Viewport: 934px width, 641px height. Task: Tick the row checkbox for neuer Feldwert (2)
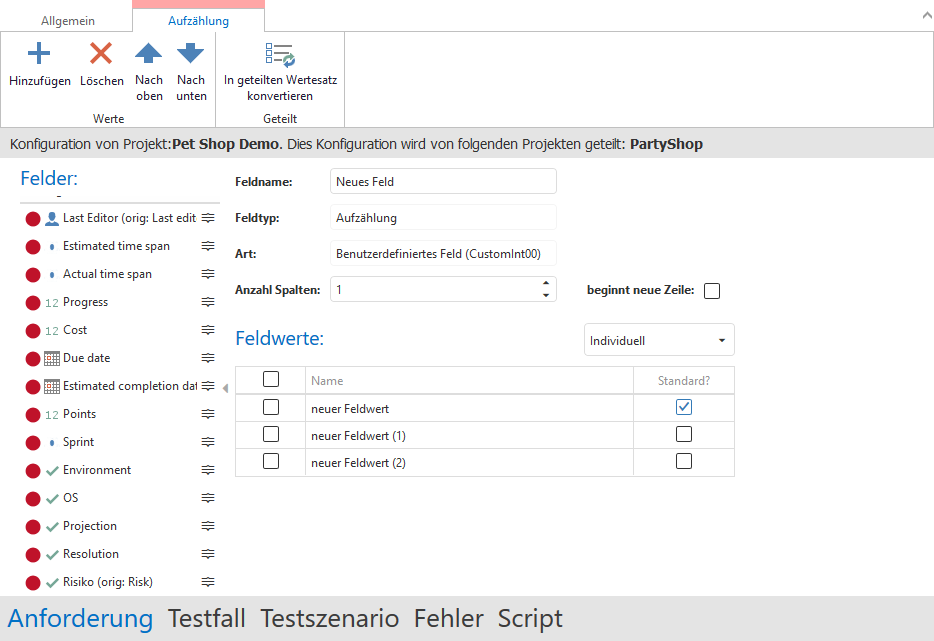tap(270, 461)
